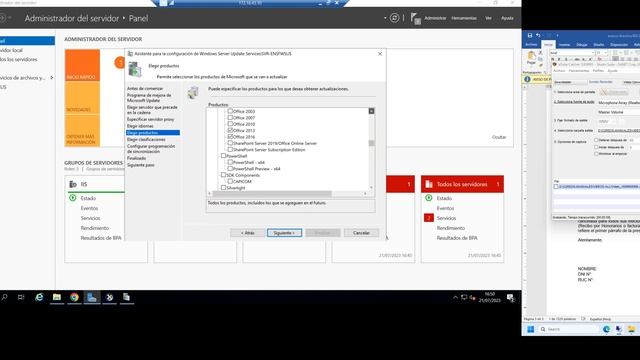
Task: Expand file services item in sidebar
Action: tap(52, 78)
